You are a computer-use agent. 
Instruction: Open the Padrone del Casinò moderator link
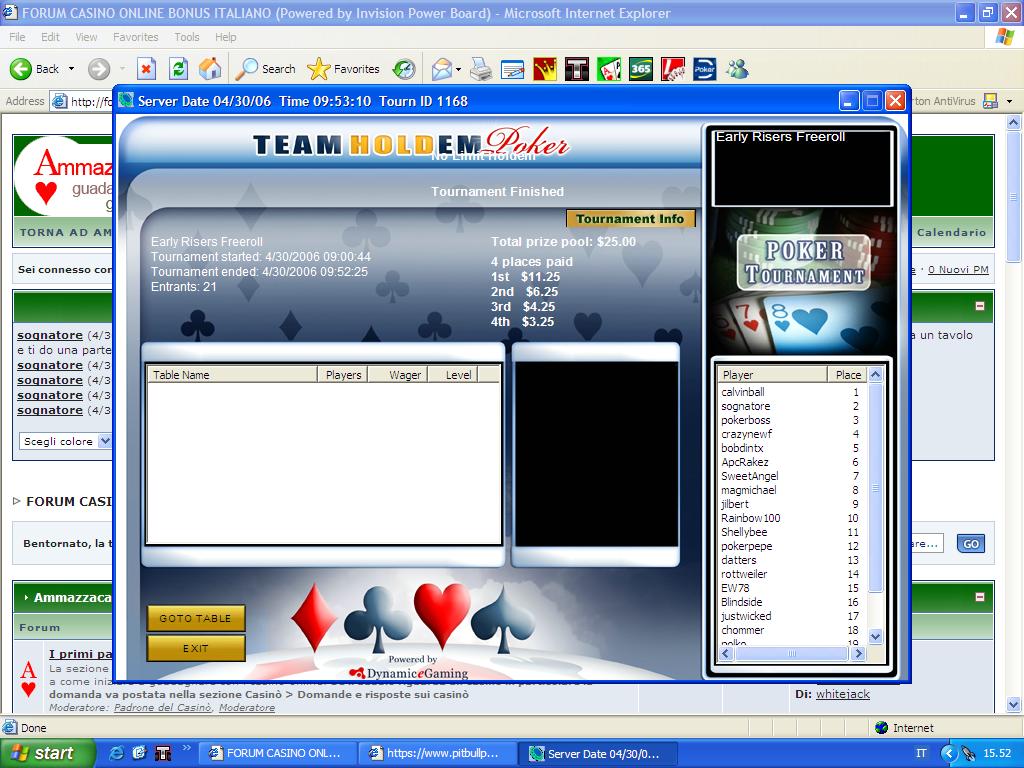point(163,708)
